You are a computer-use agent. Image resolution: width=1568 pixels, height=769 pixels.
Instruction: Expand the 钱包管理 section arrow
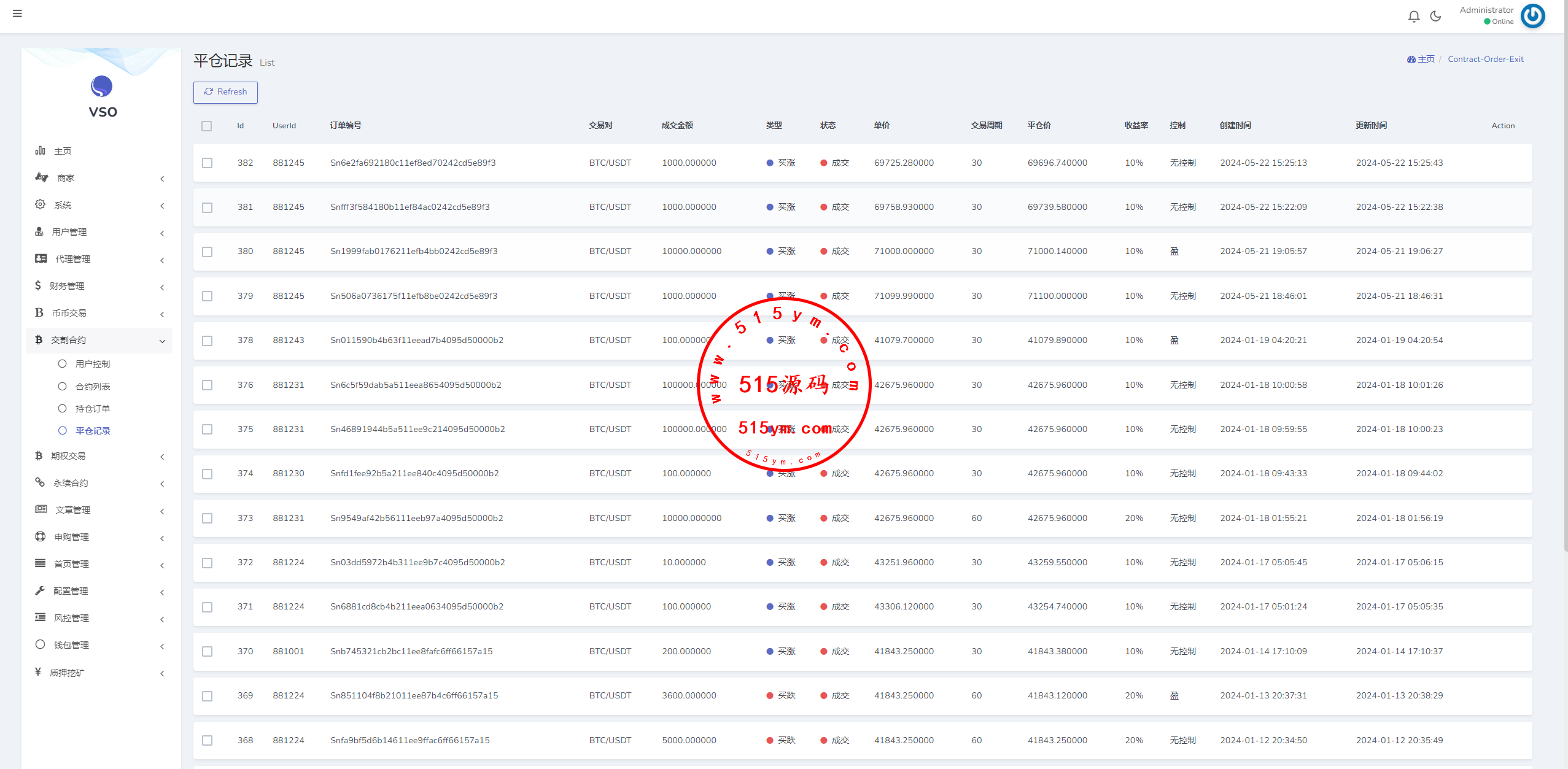pos(162,646)
